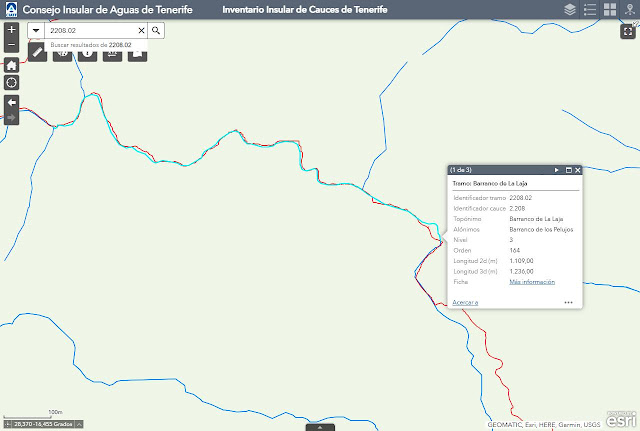Open the network trace widget in header

[630, 9]
